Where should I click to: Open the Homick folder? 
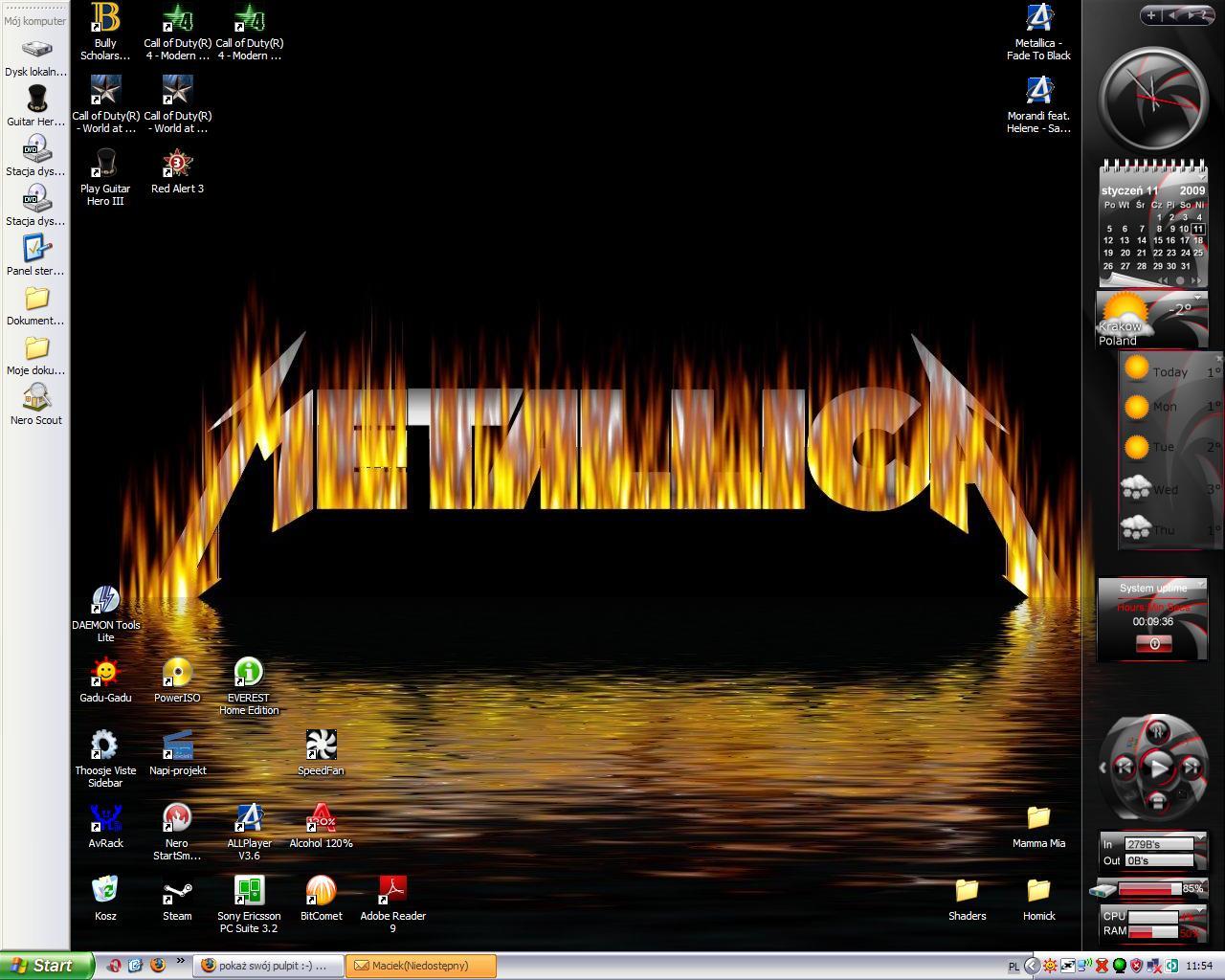tap(1038, 899)
